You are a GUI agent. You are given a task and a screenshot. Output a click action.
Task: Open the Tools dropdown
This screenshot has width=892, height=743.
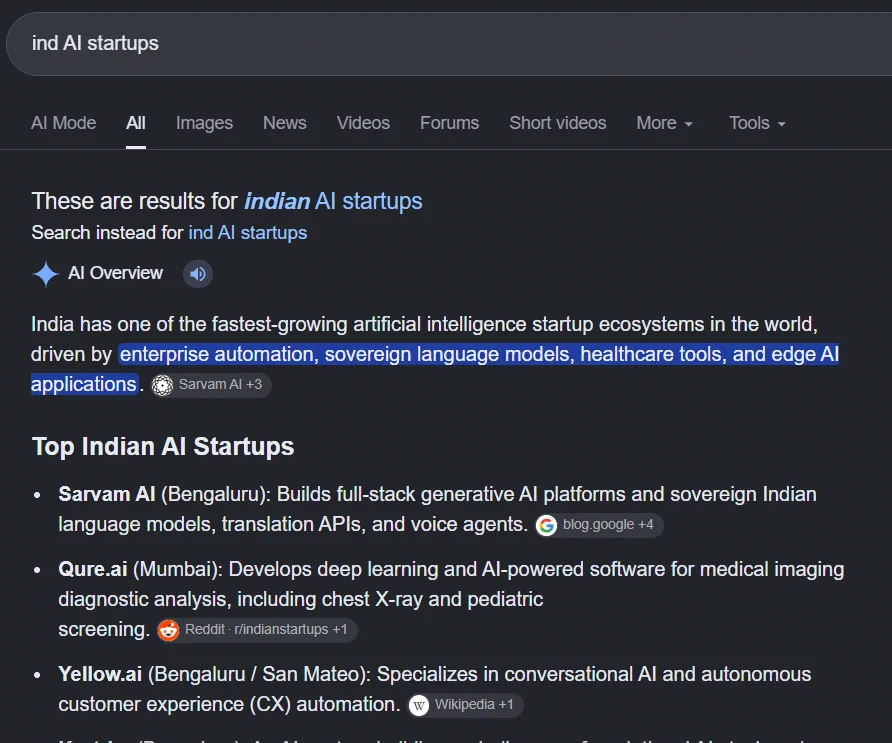(757, 123)
